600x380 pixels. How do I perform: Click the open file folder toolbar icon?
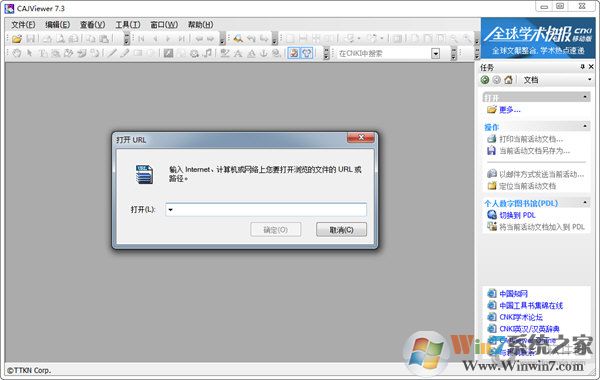pyautogui.click(x=16, y=39)
